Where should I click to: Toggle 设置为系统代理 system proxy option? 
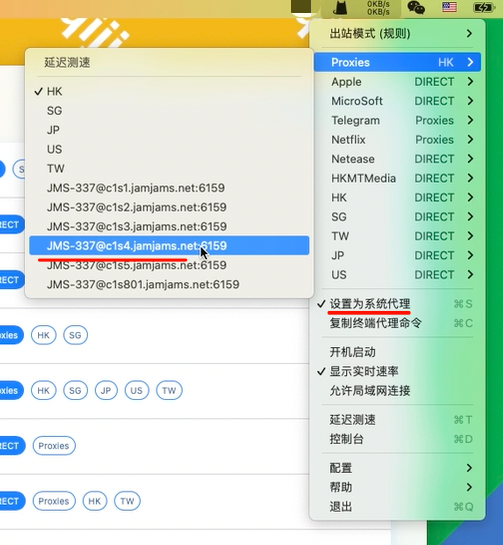click(397, 304)
